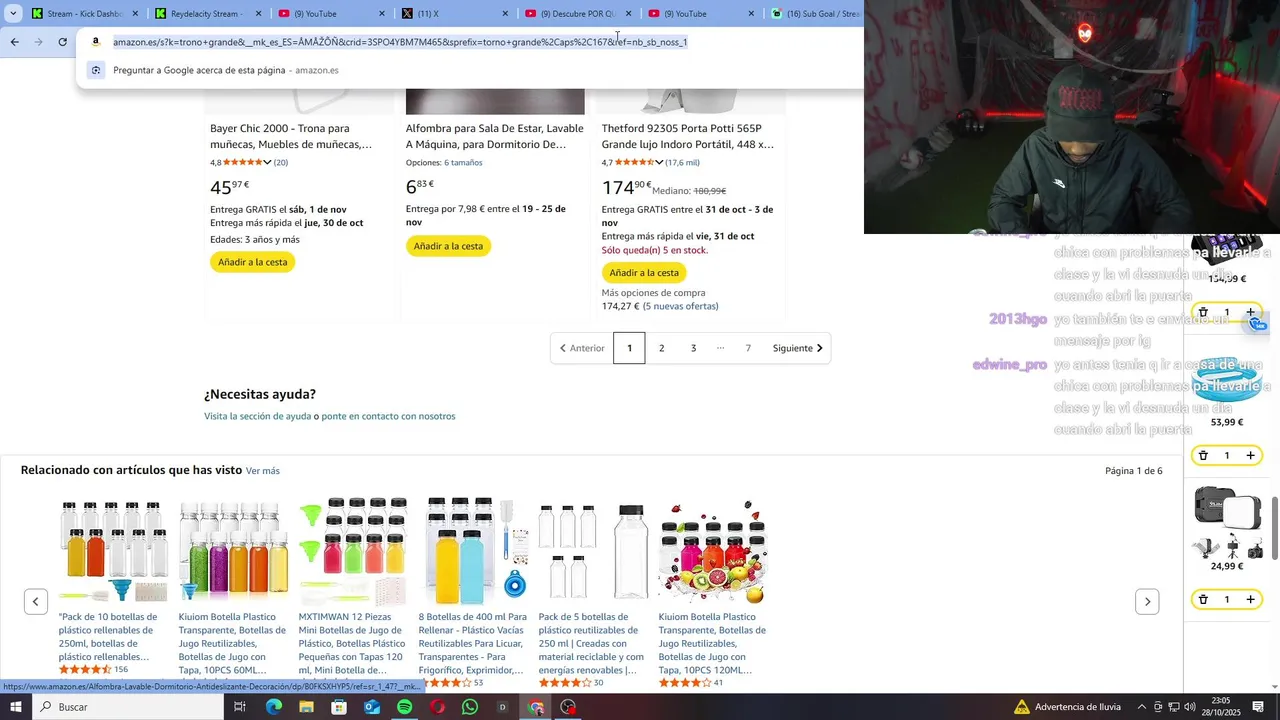The image size is (1280, 720).
Task: Add Thetford Porta Potti to cesta
Action: (644, 272)
